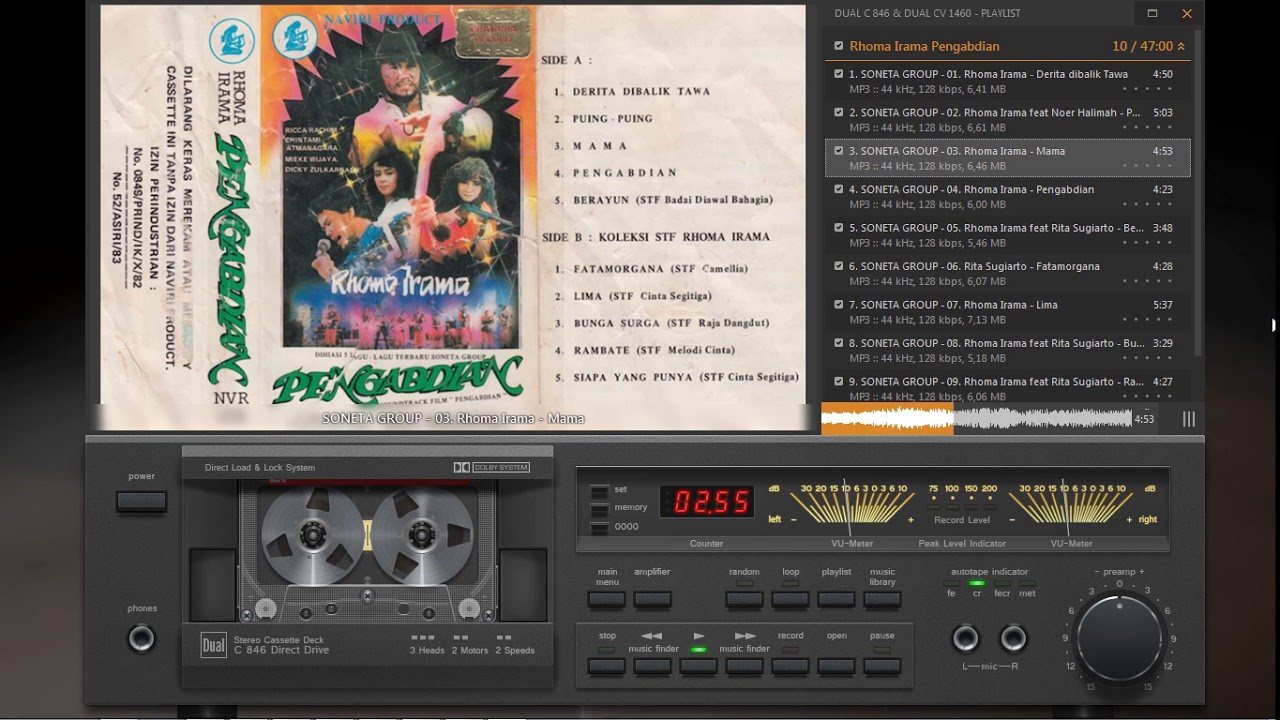Screen dimensions: 1280x720
Task: Click the fast-forward music finder button
Action: click(744, 666)
